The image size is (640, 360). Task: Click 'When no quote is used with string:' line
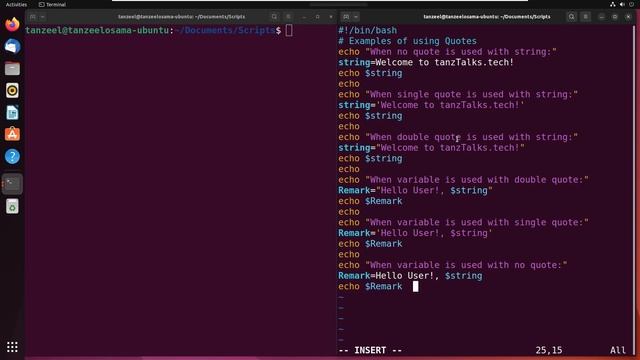tap(447, 52)
